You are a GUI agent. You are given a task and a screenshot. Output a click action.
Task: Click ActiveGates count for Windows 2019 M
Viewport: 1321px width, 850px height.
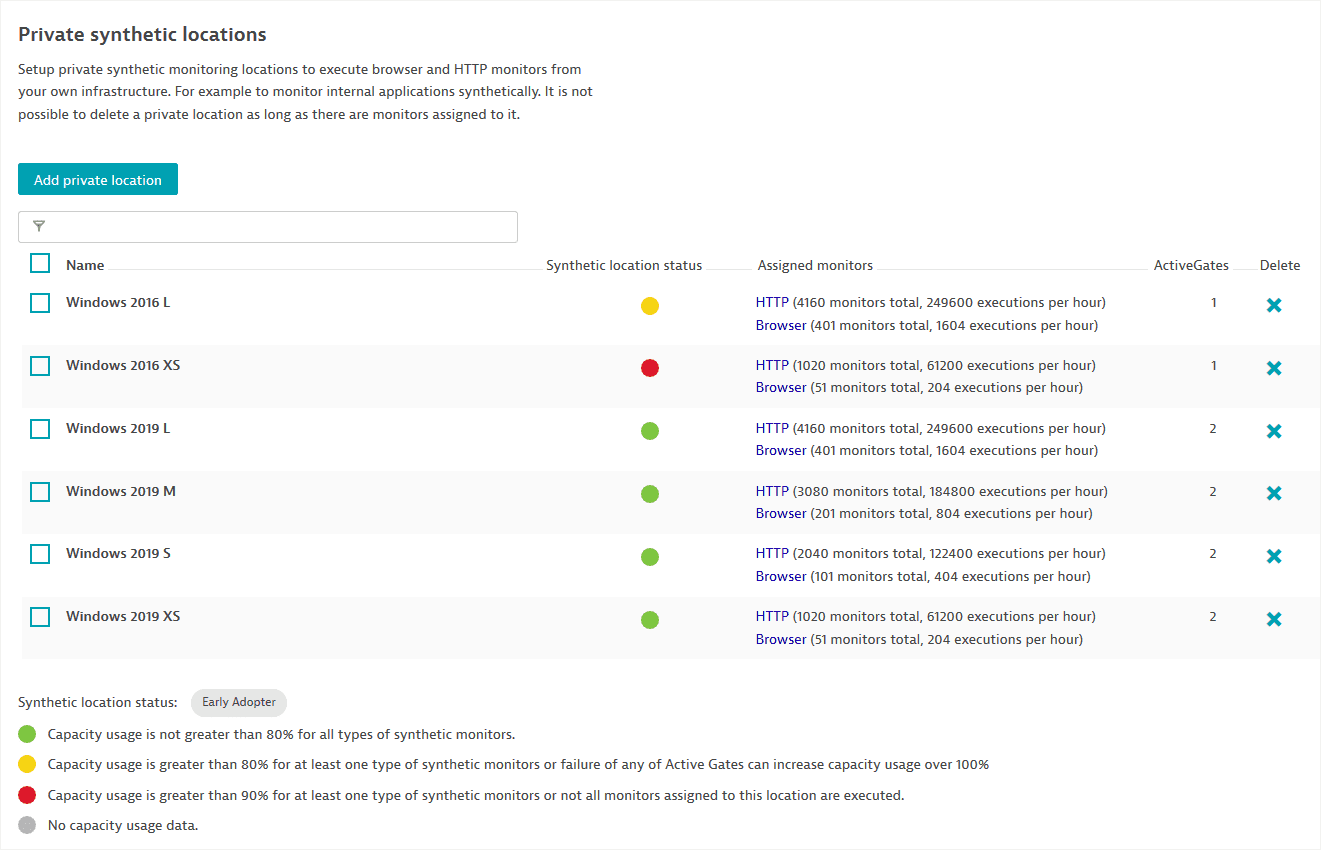pos(1213,491)
